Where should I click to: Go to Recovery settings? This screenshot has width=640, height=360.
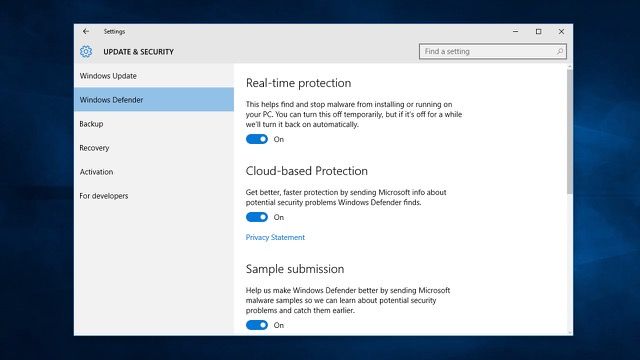pyautogui.click(x=154, y=148)
